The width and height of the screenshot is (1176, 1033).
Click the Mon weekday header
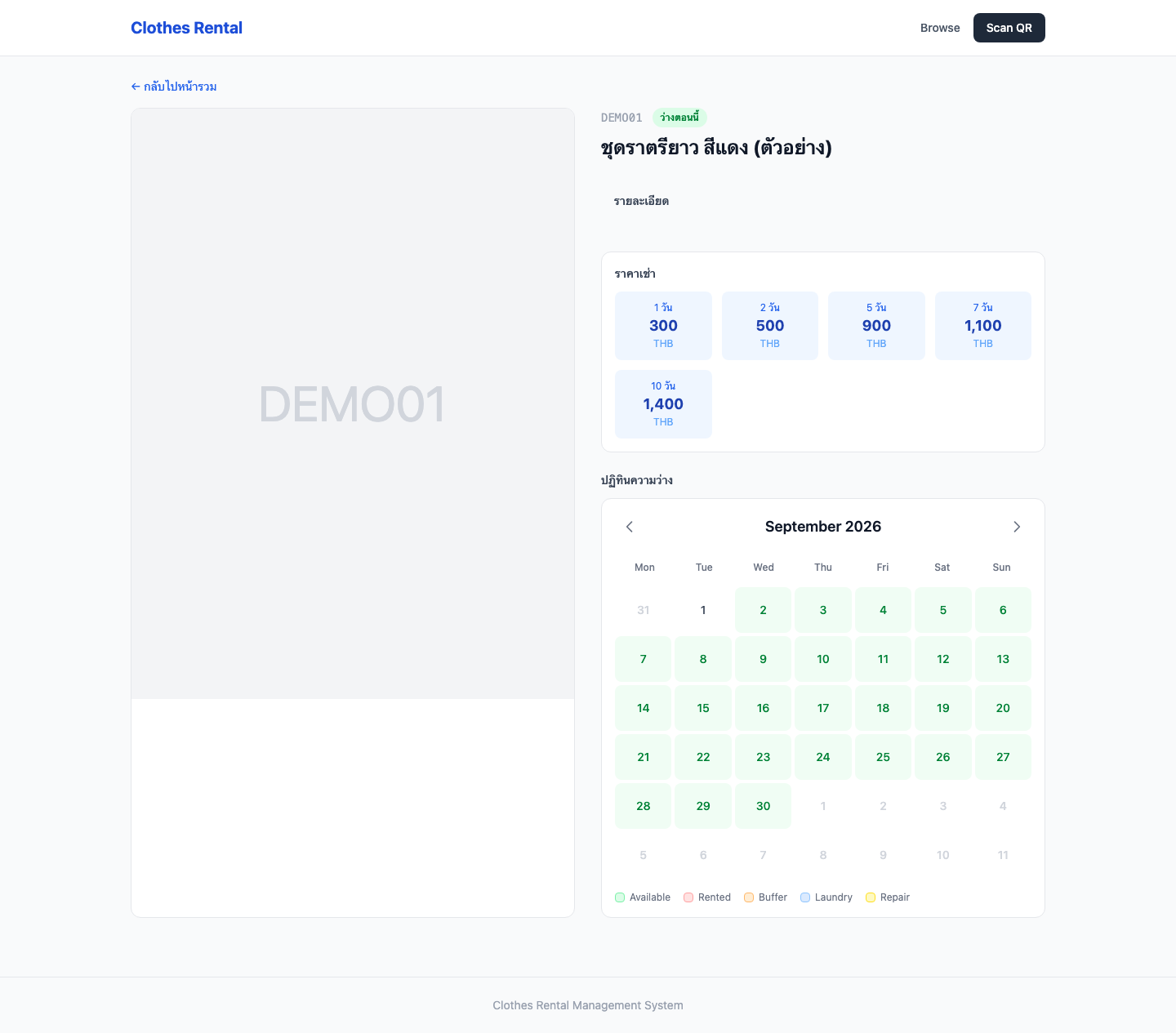(x=644, y=568)
